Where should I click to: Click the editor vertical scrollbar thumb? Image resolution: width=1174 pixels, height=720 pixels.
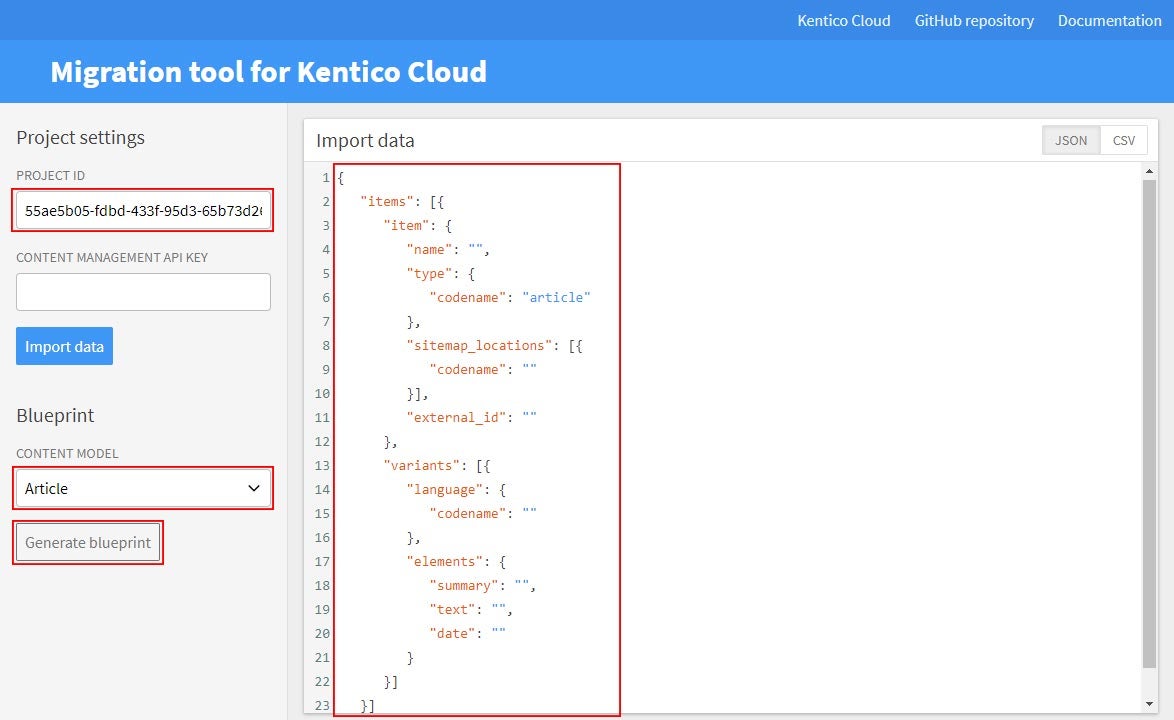1149,424
